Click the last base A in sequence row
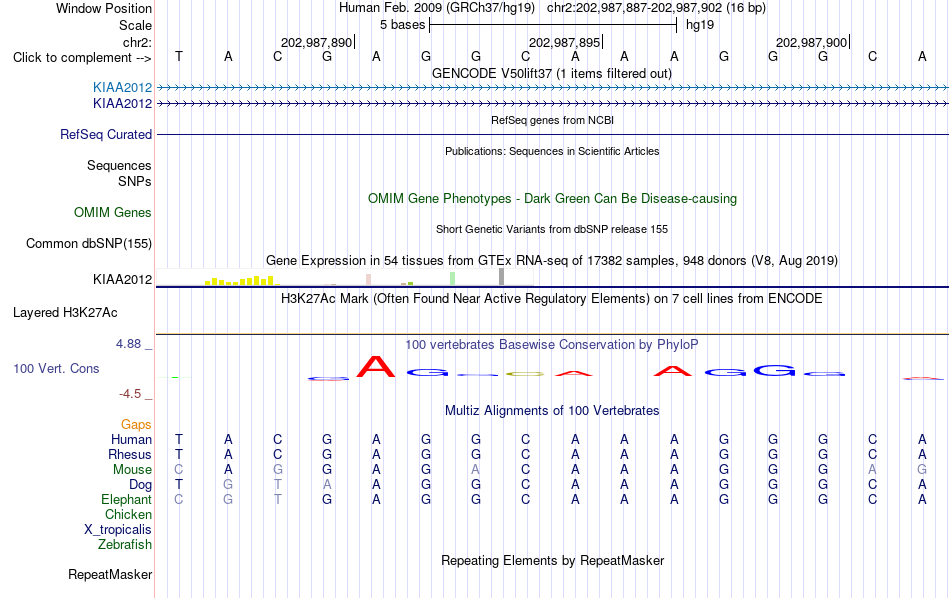The width and height of the screenshot is (950, 598). (922, 56)
